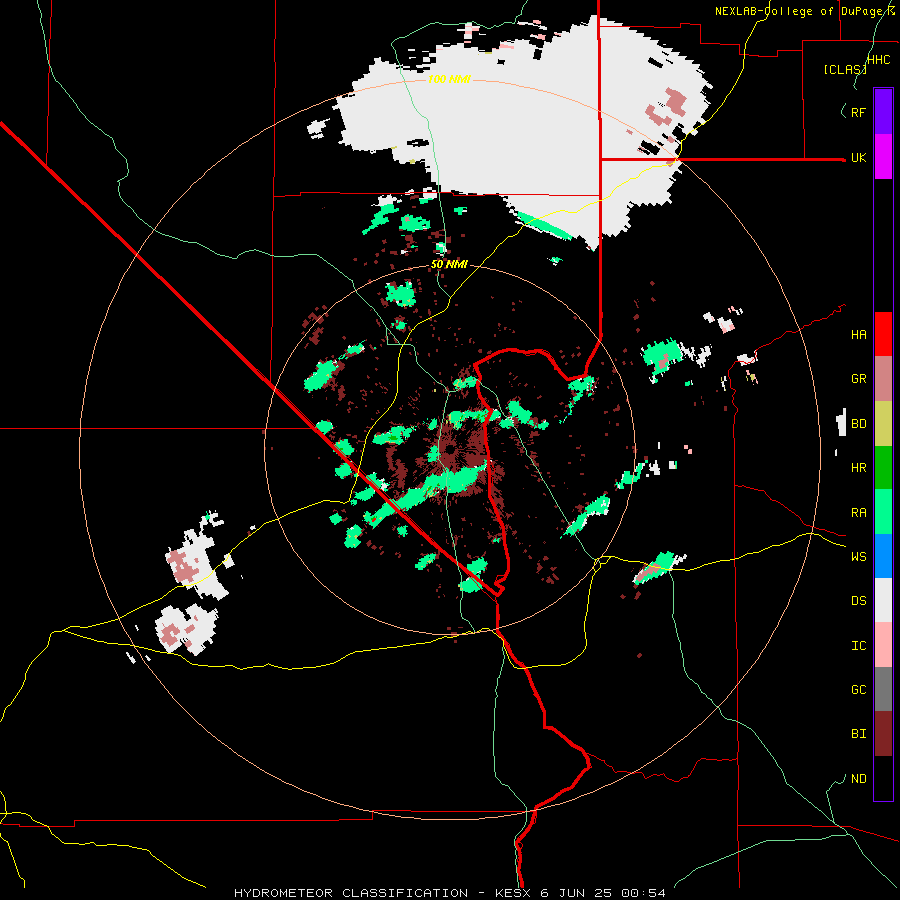Select the dusty pink GR color swatch
900x900 pixels.
tap(883, 379)
